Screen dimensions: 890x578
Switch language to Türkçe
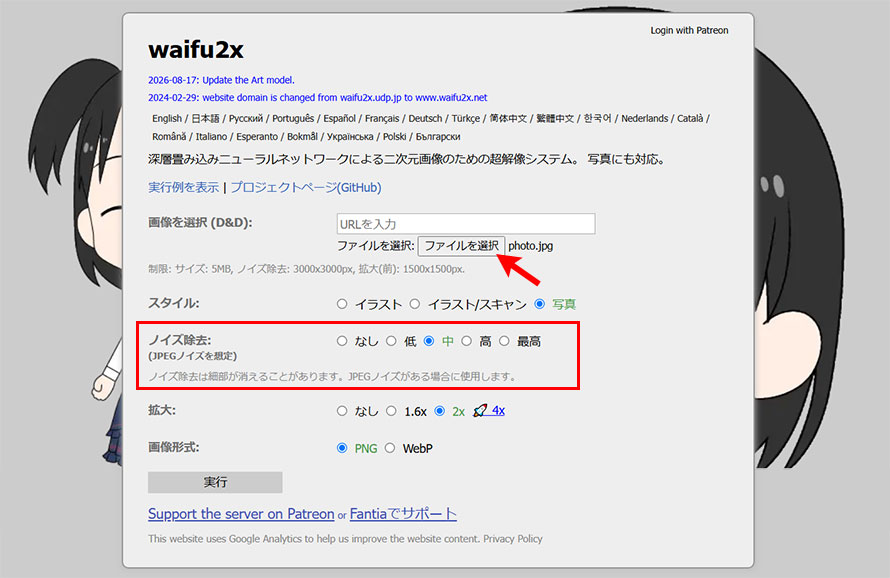tap(466, 118)
